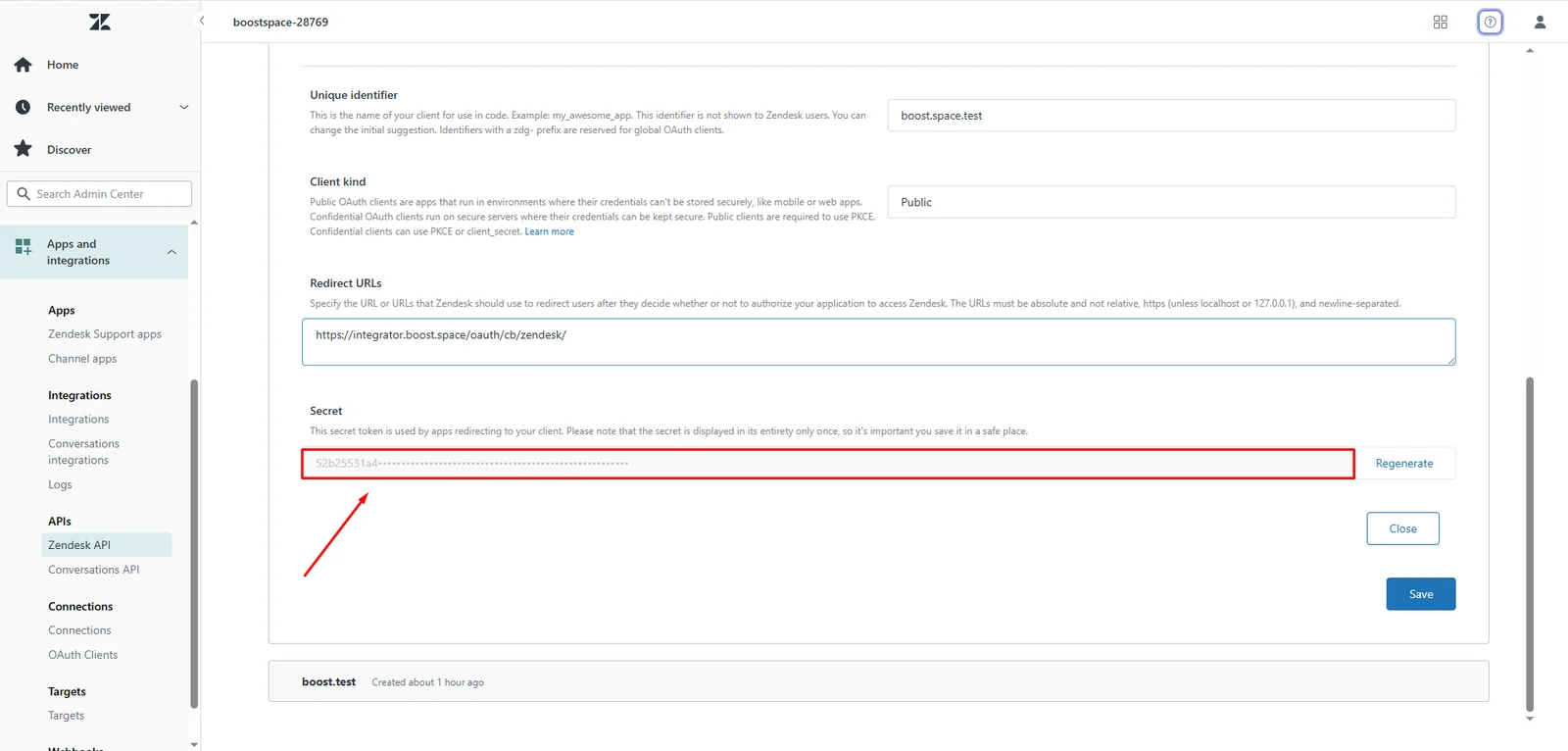Click the sidebar vertical scrollbar
This screenshot has height=751, width=1568.
click(x=194, y=544)
